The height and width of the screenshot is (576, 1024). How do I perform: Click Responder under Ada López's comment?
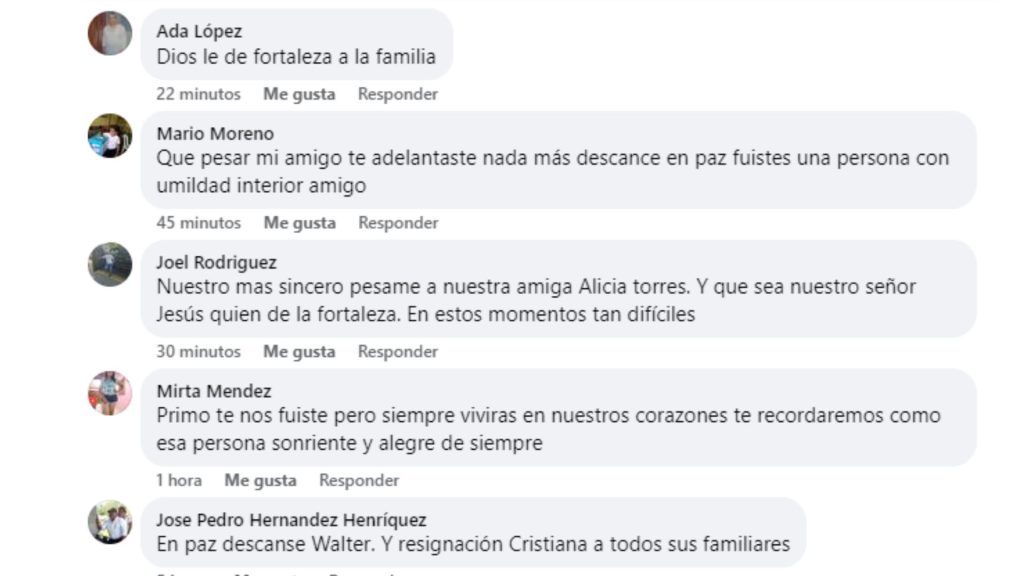coord(397,93)
